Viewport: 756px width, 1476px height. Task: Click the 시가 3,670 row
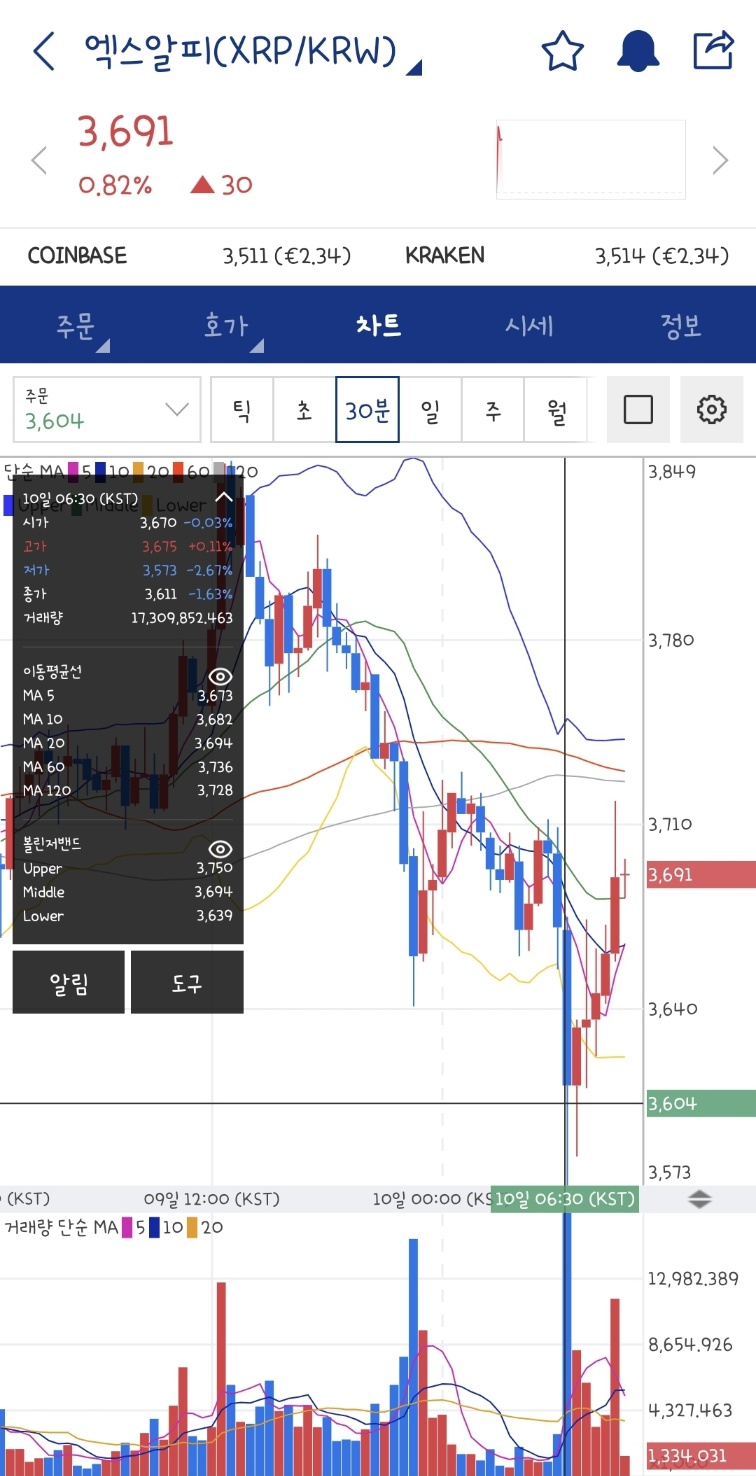(x=128, y=523)
